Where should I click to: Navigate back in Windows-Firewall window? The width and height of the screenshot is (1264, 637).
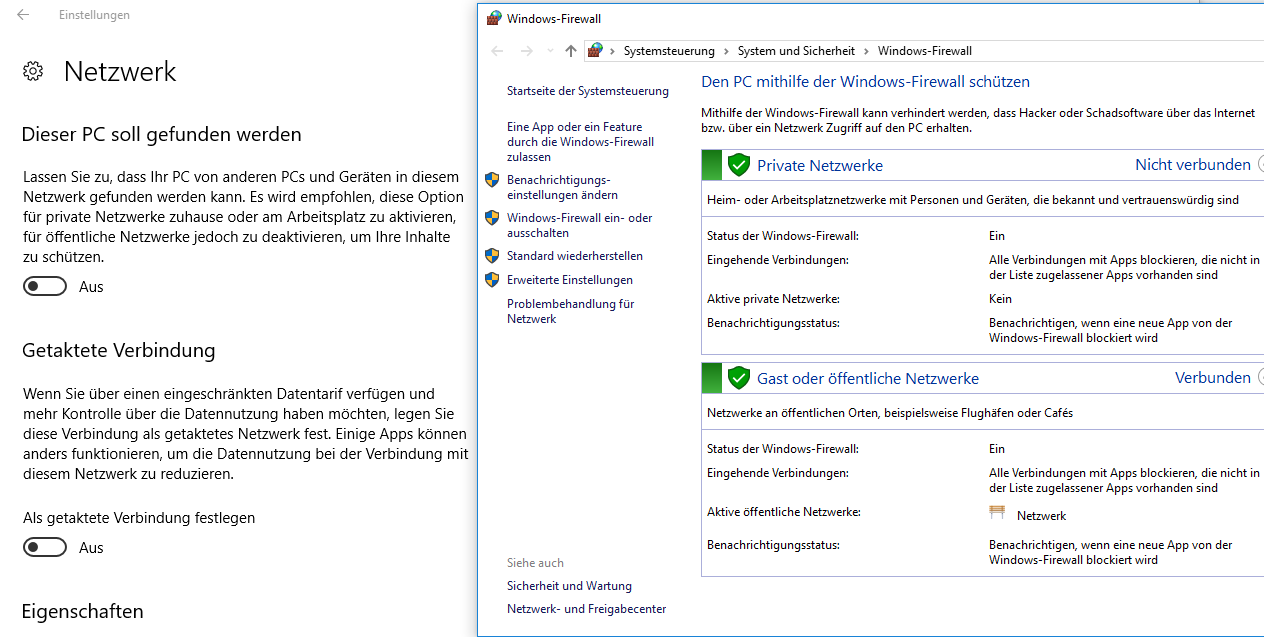(498, 51)
